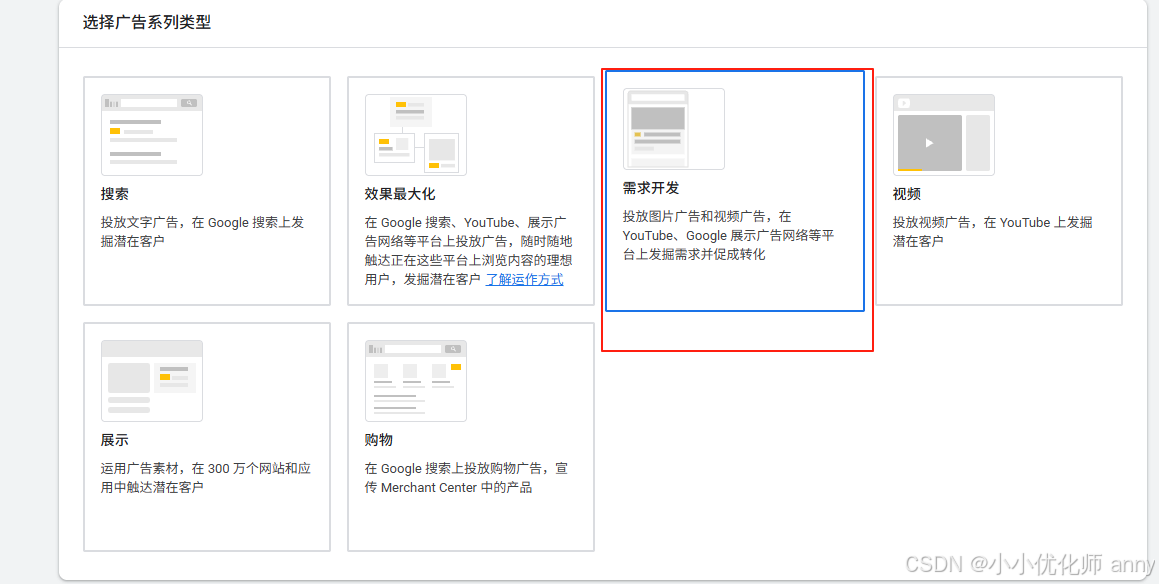The width and height of the screenshot is (1159, 584).
Task: Click description 运用广告素材，在 300 万个网站
Action: pos(205,478)
